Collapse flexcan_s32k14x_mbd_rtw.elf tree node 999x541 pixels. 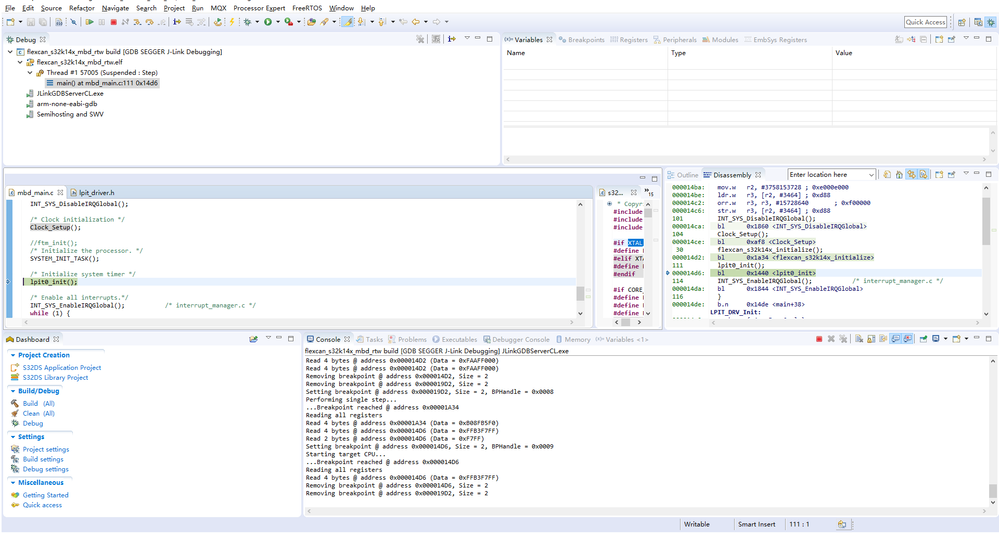pyautogui.click(x=20, y=62)
